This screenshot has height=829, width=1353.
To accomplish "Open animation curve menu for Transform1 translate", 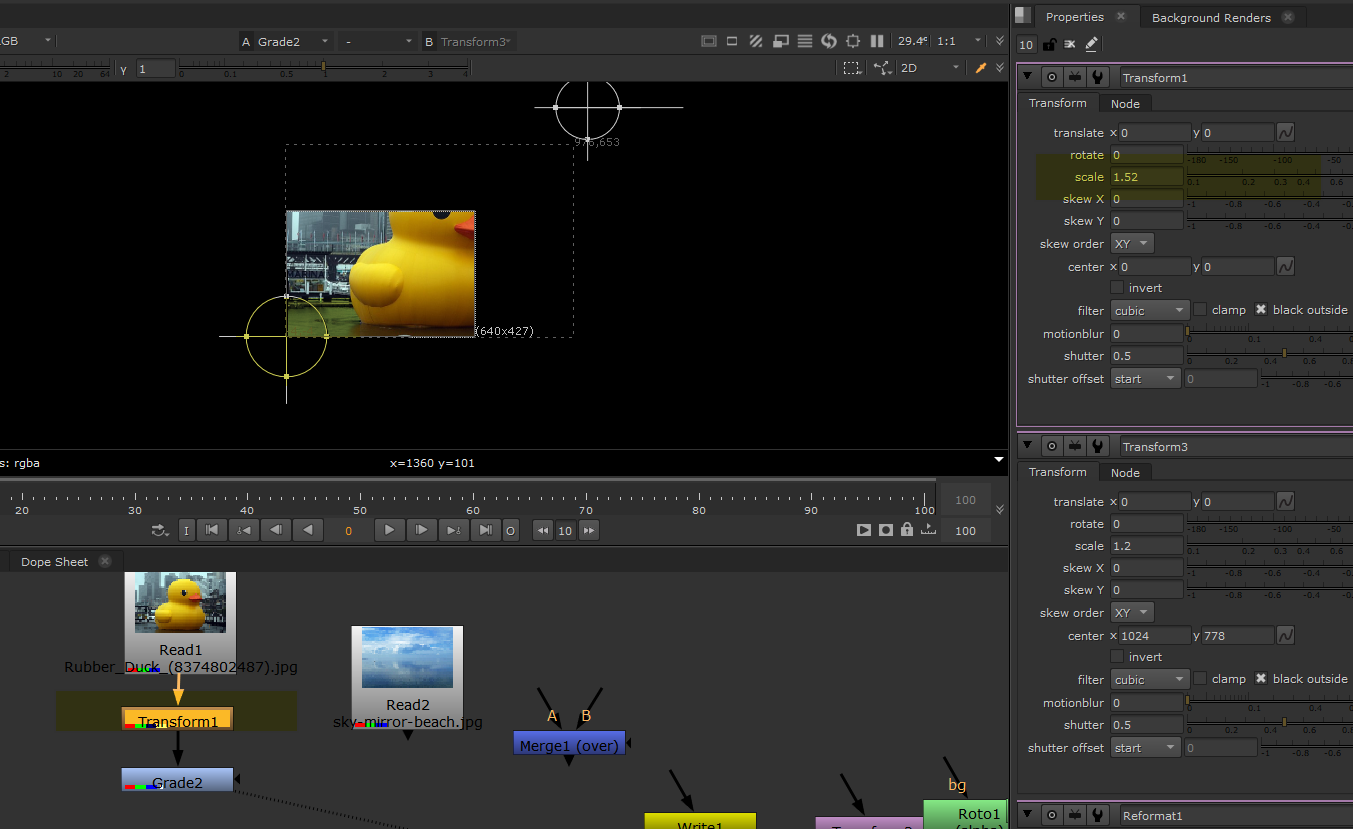I will tap(1286, 132).
